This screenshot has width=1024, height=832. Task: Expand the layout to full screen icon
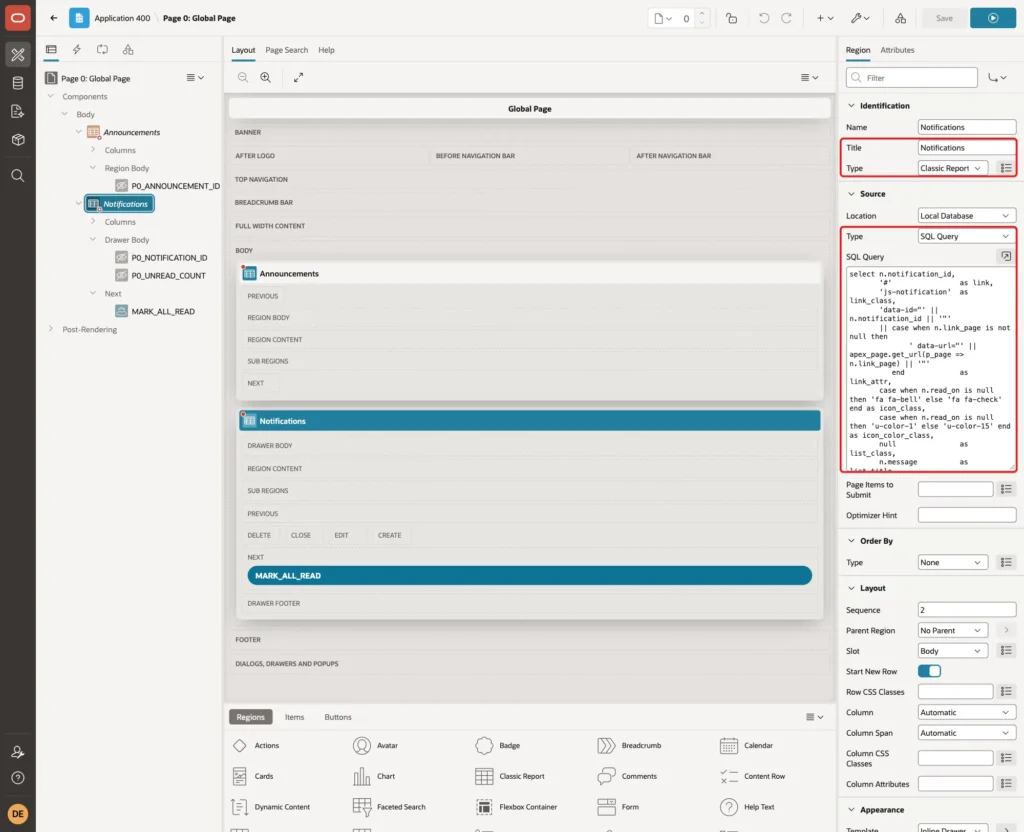point(298,77)
